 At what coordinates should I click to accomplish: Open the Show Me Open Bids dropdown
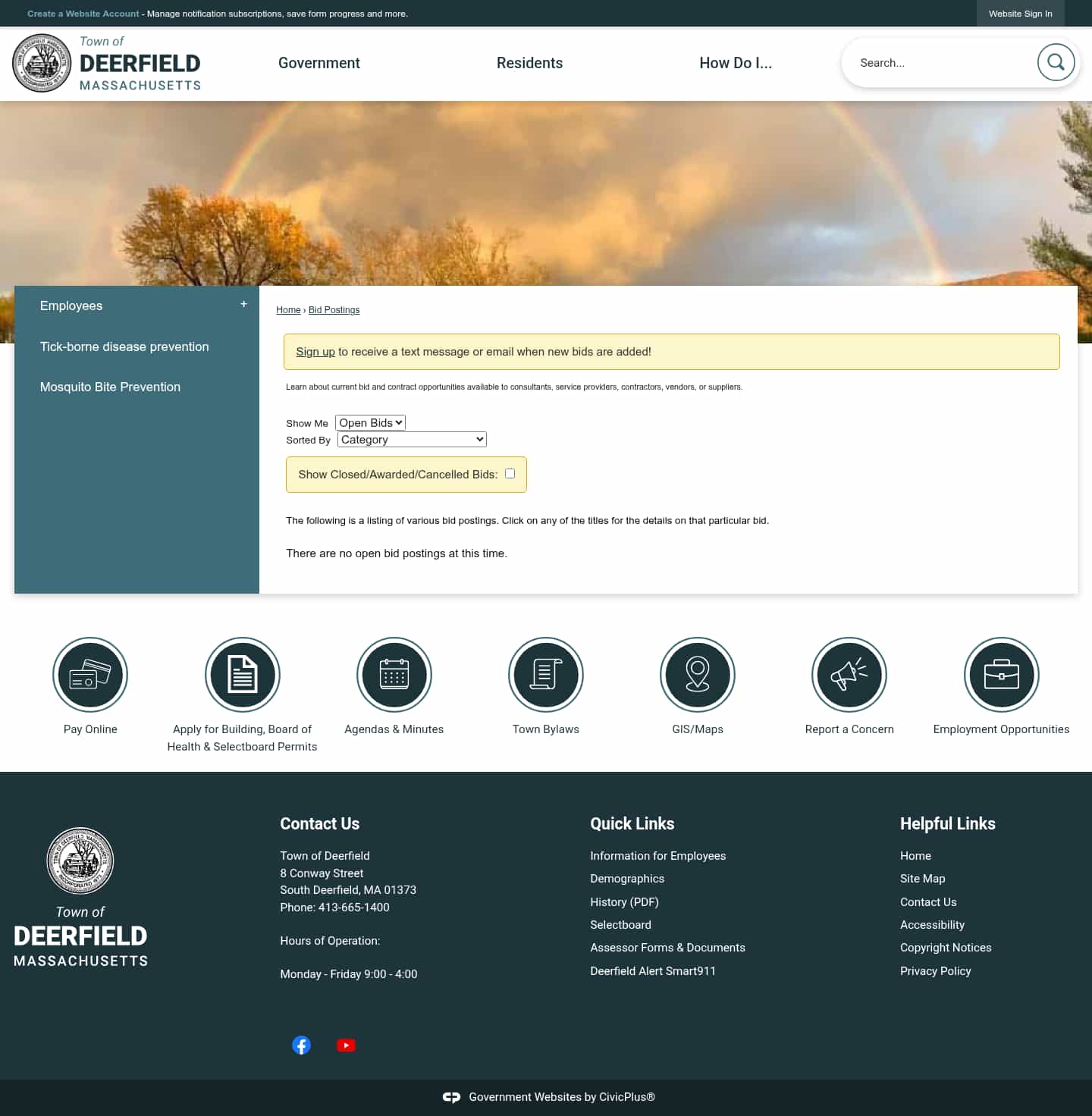click(x=370, y=423)
